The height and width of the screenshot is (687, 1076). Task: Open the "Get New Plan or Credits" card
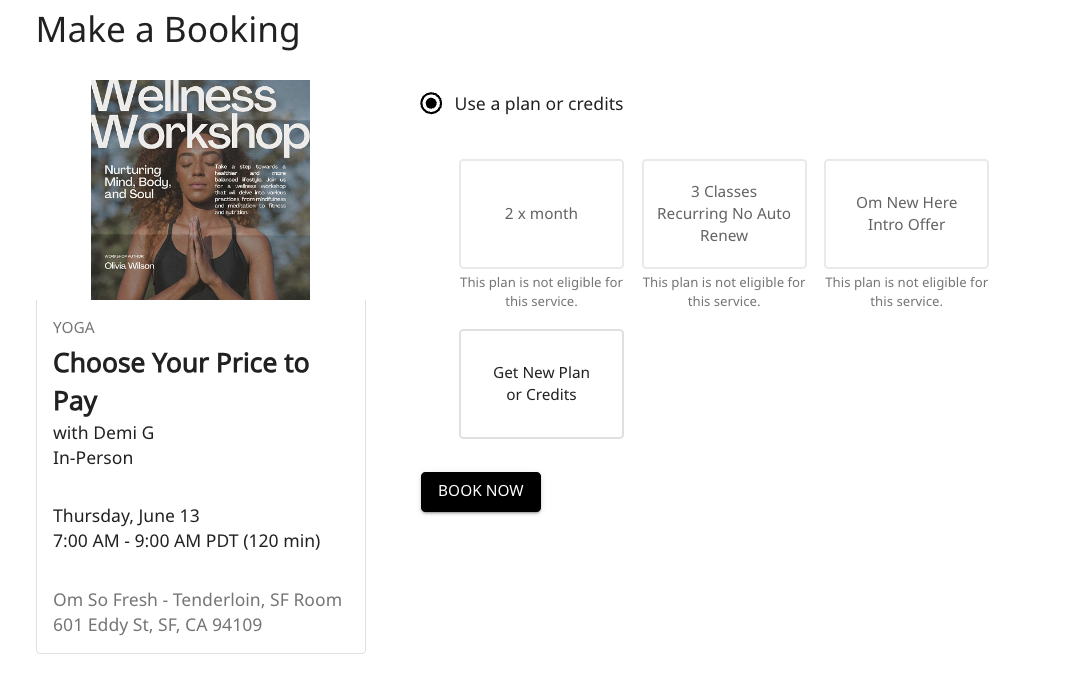pyautogui.click(x=541, y=384)
